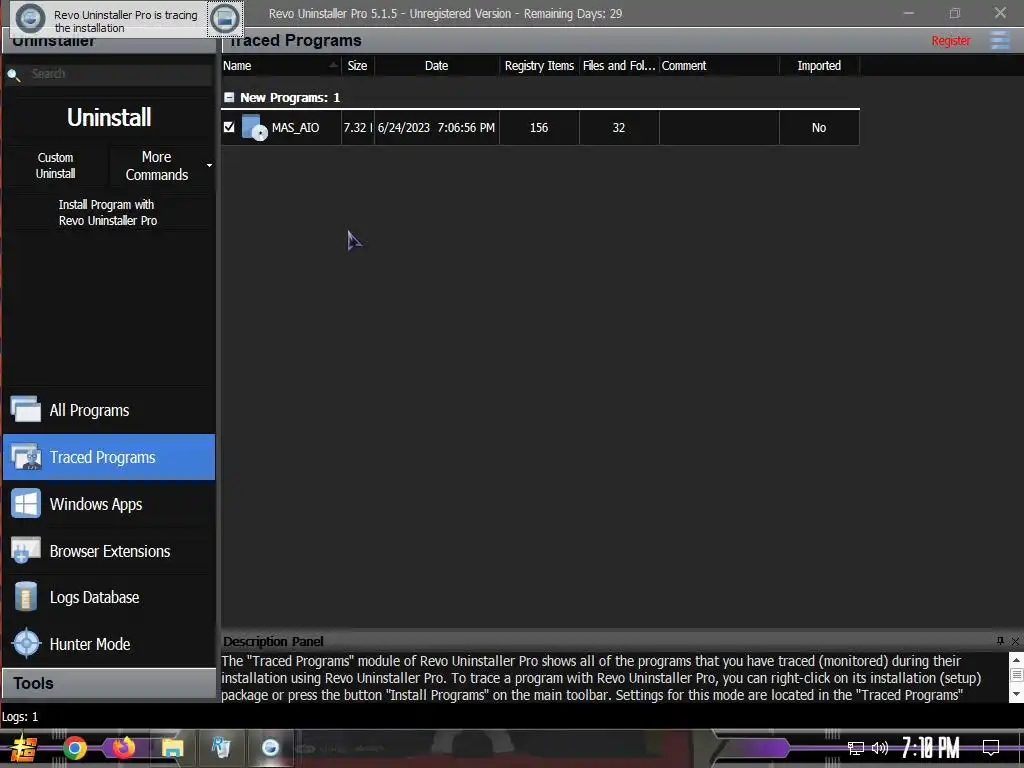Open the notification center icon
This screenshot has height=768, width=1024.
click(991, 748)
